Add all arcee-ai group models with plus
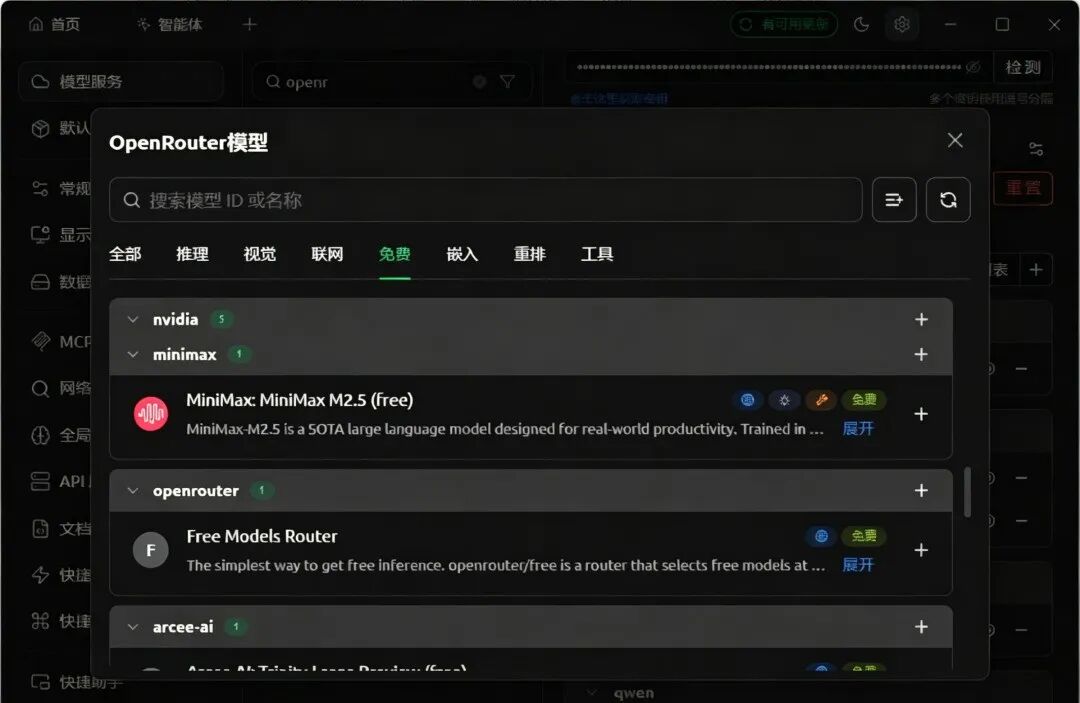Screen dimensions: 1080x703 click(921, 627)
